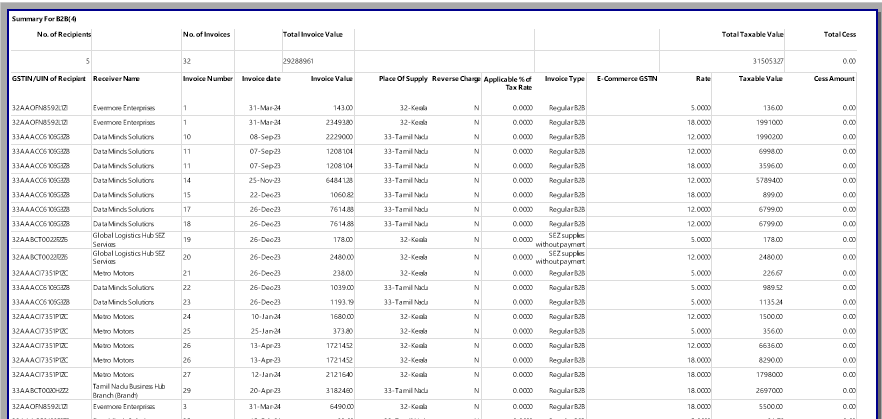882x419 pixels.
Task: Select the 'GSTIN/UIN of Recipient' column header
Action: coord(48,78)
